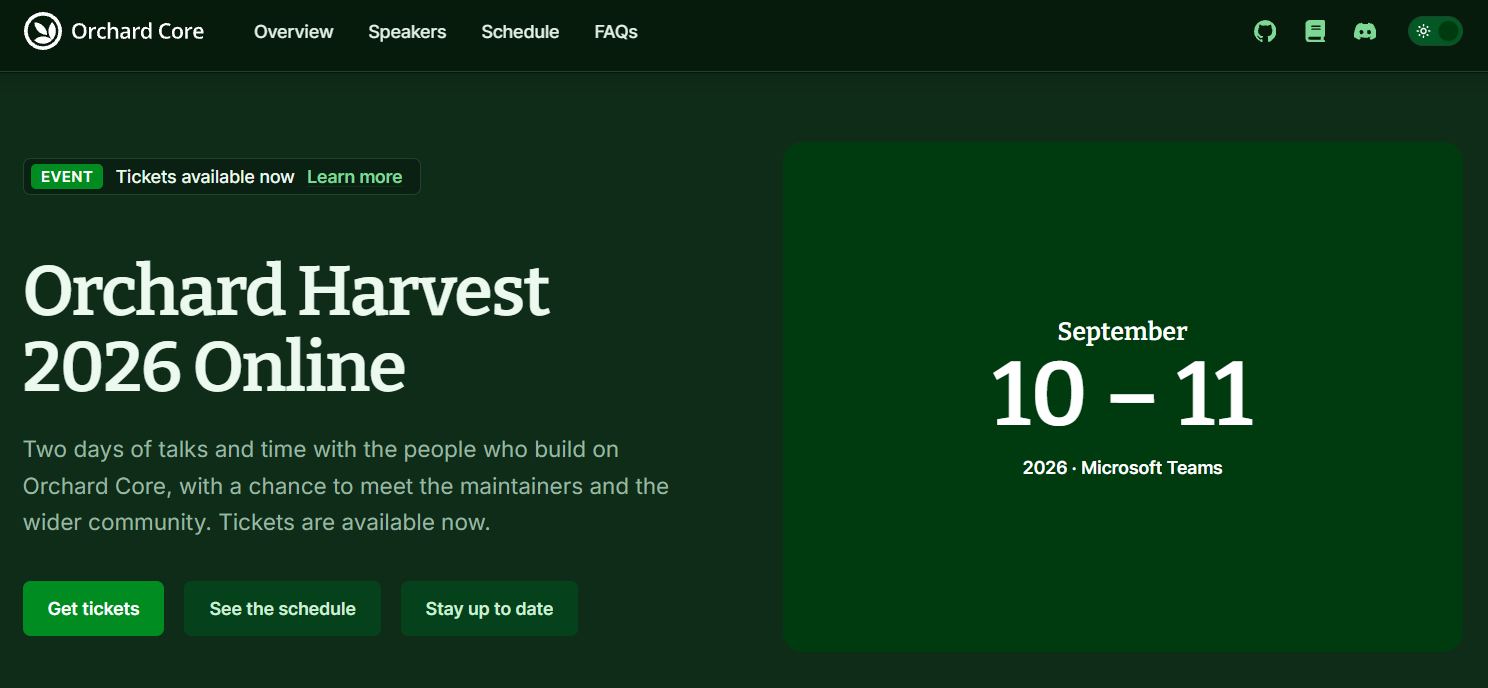Click the '10 – 11' date text
1488x688 pixels.
(x=1122, y=394)
